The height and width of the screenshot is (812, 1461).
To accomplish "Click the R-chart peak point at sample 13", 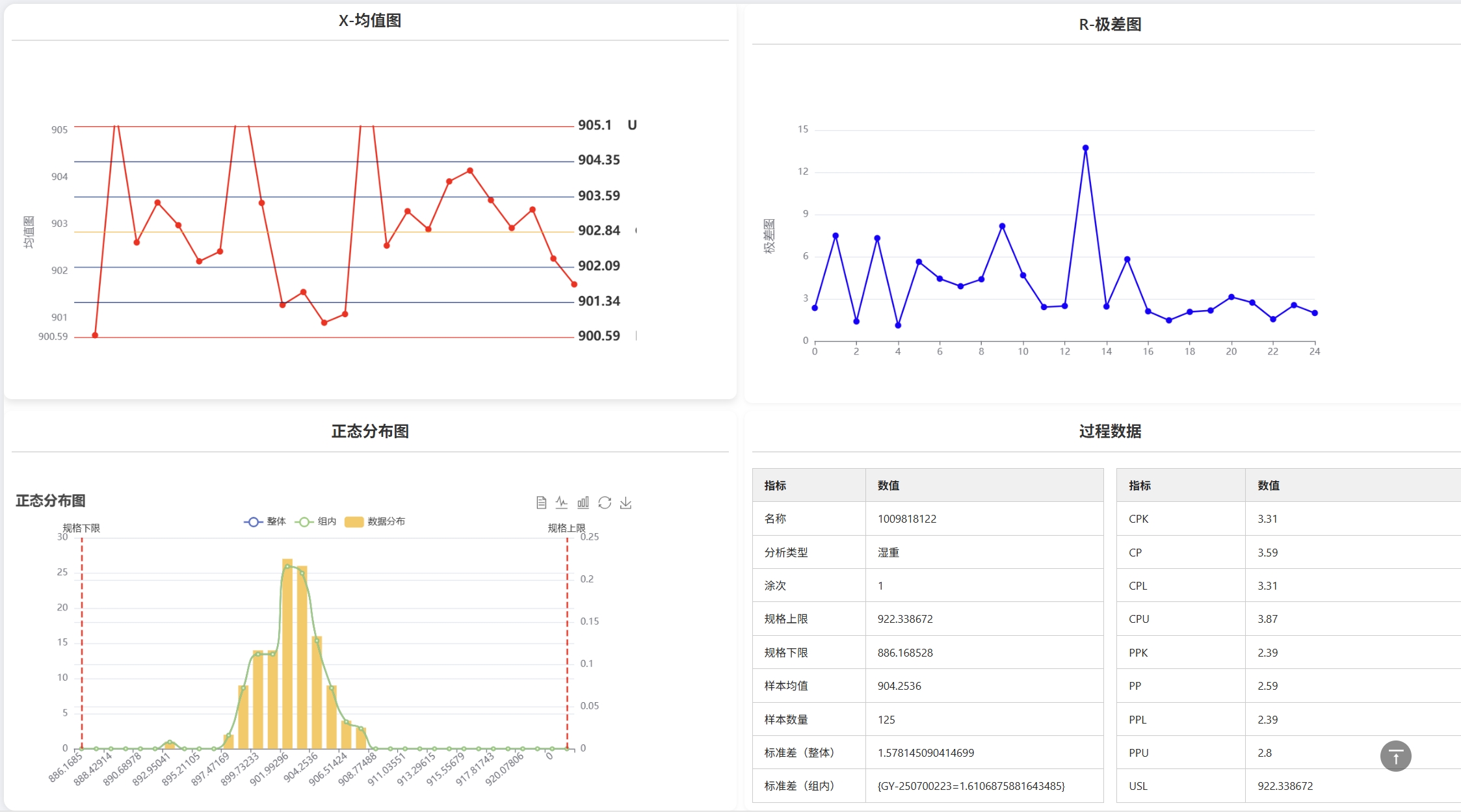I will (1085, 148).
